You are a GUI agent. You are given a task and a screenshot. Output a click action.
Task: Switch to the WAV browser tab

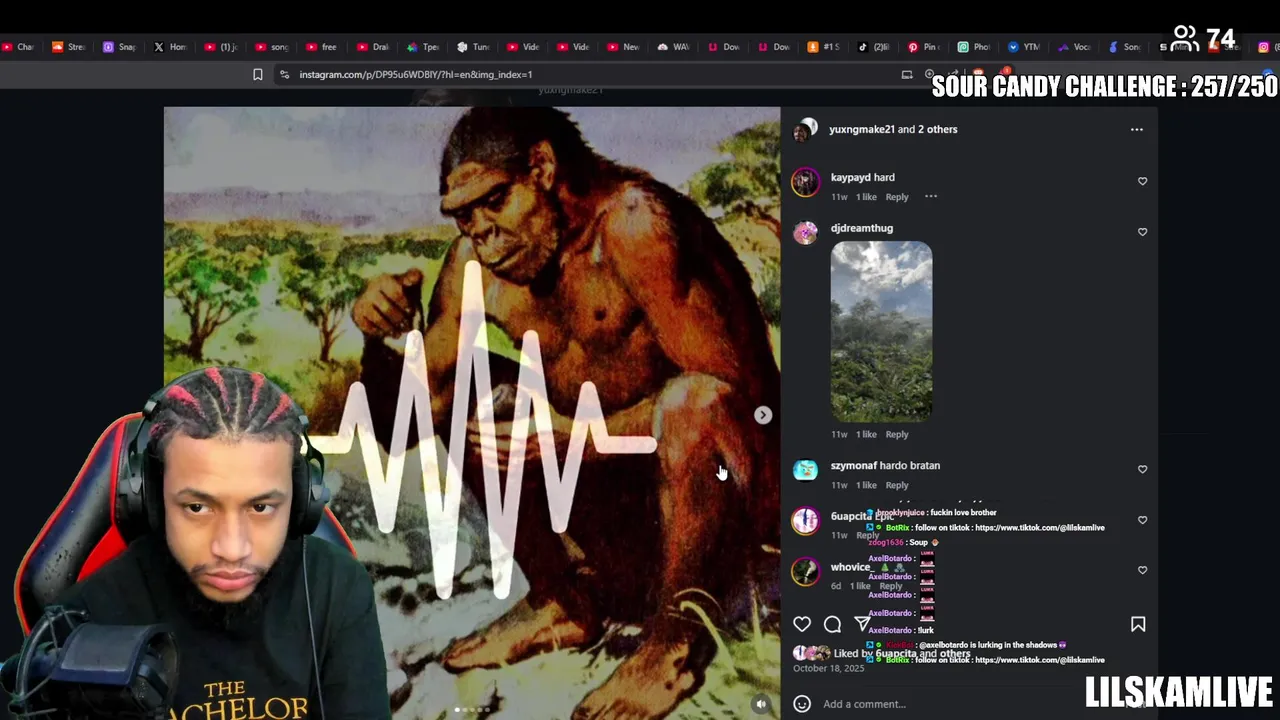pos(673,47)
